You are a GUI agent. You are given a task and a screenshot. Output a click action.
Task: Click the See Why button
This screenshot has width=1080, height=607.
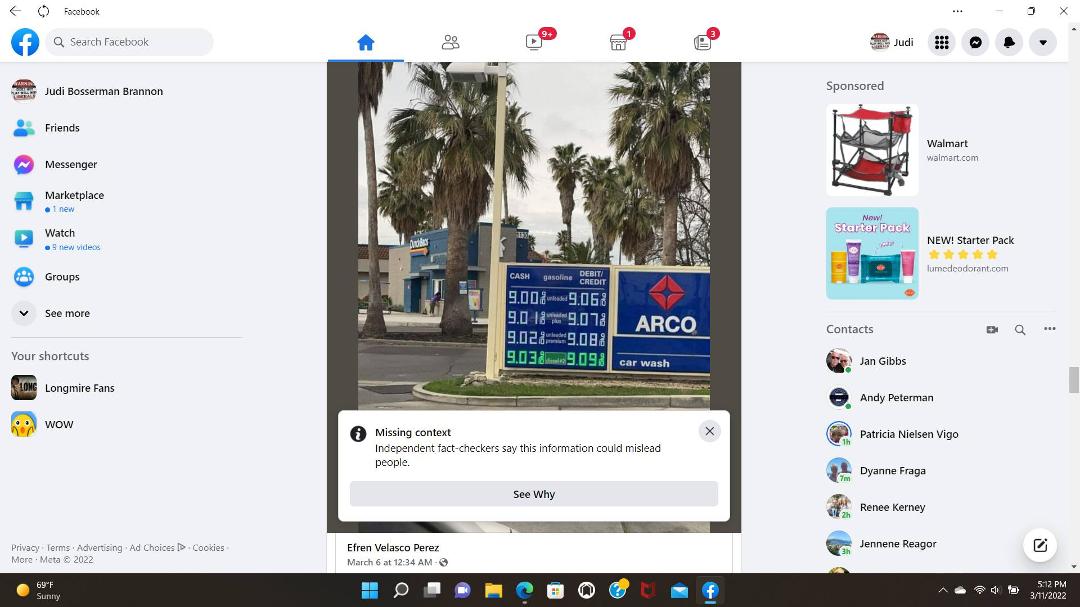[534, 494]
